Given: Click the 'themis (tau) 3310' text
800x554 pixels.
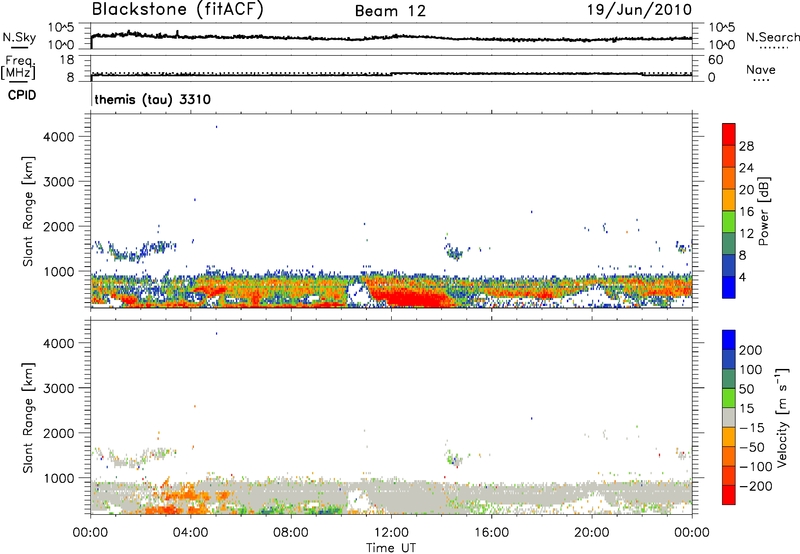Looking at the screenshot, I should [x=153, y=99].
